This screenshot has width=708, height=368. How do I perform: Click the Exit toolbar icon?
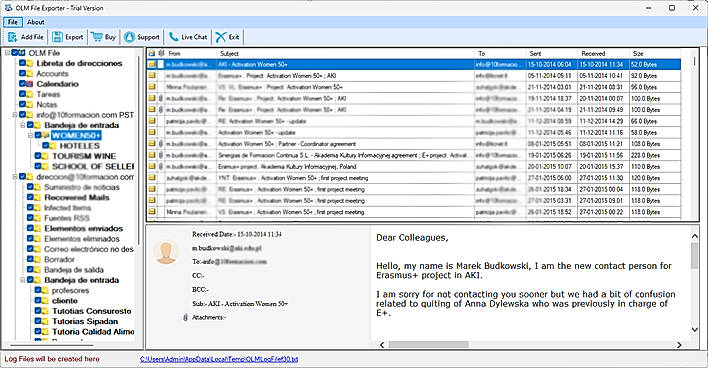click(x=221, y=37)
